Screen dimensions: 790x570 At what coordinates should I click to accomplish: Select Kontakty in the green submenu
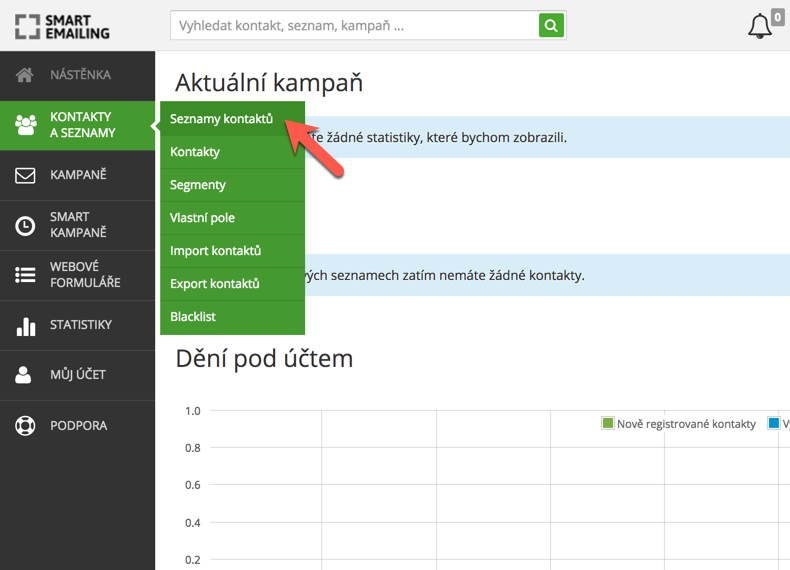tap(195, 152)
